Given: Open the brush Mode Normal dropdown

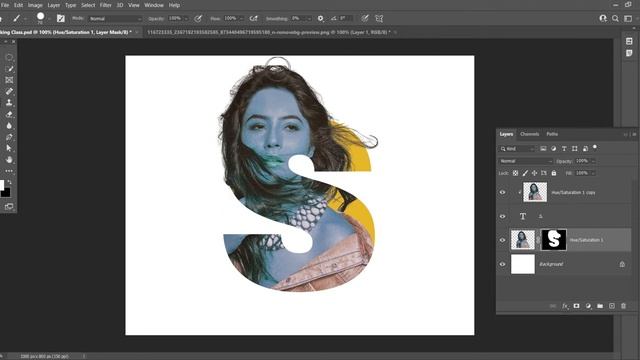Looking at the screenshot, I should pos(115,19).
